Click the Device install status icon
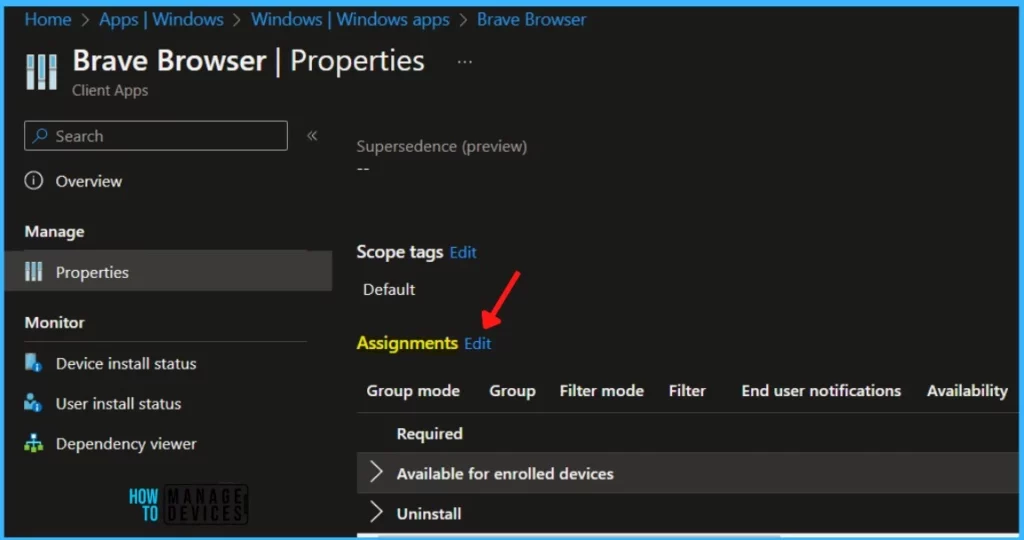The width and height of the screenshot is (1024, 540). [x=33, y=362]
